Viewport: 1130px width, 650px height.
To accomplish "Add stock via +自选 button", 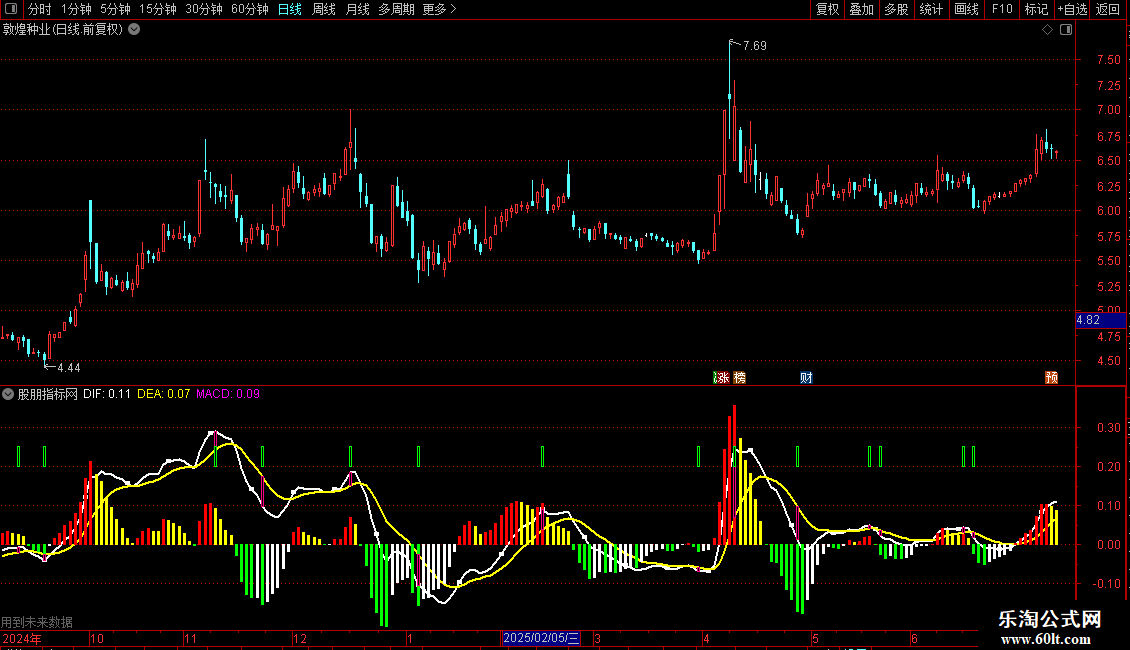I will pos(1072,9).
